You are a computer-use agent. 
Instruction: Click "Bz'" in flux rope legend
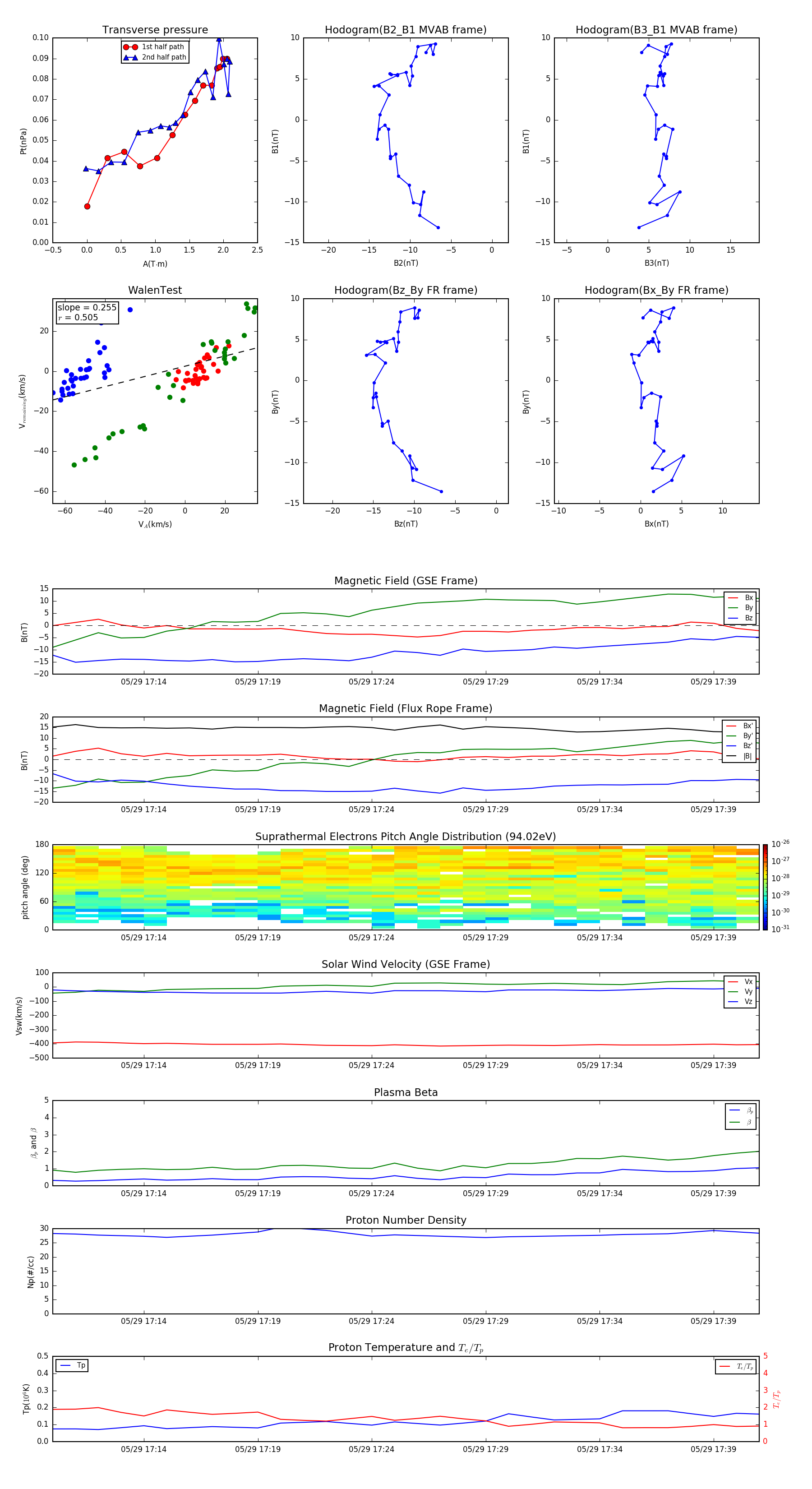pyautogui.click(x=740, y=746)
